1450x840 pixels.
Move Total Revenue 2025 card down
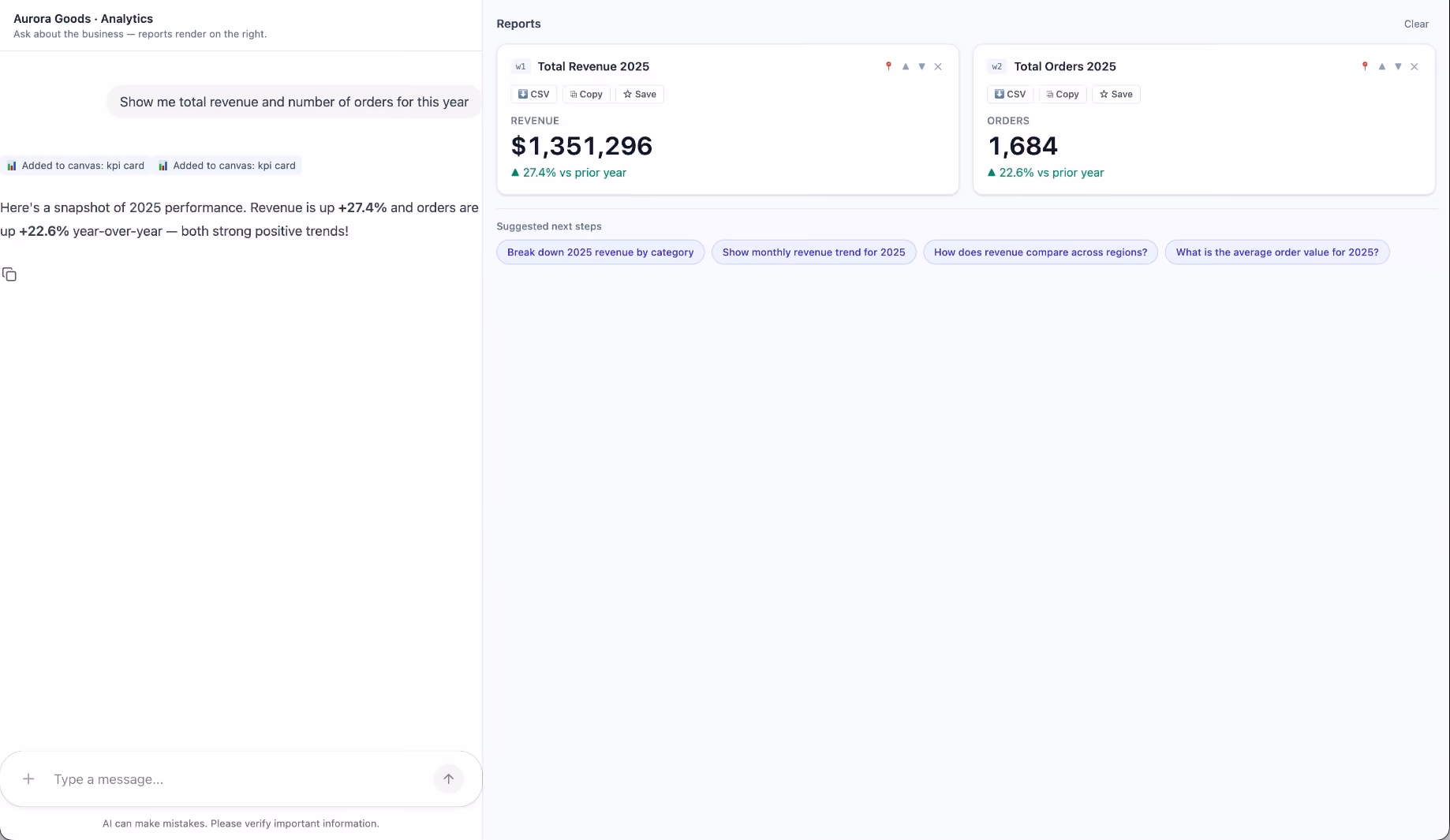click(x=921, y=66)
